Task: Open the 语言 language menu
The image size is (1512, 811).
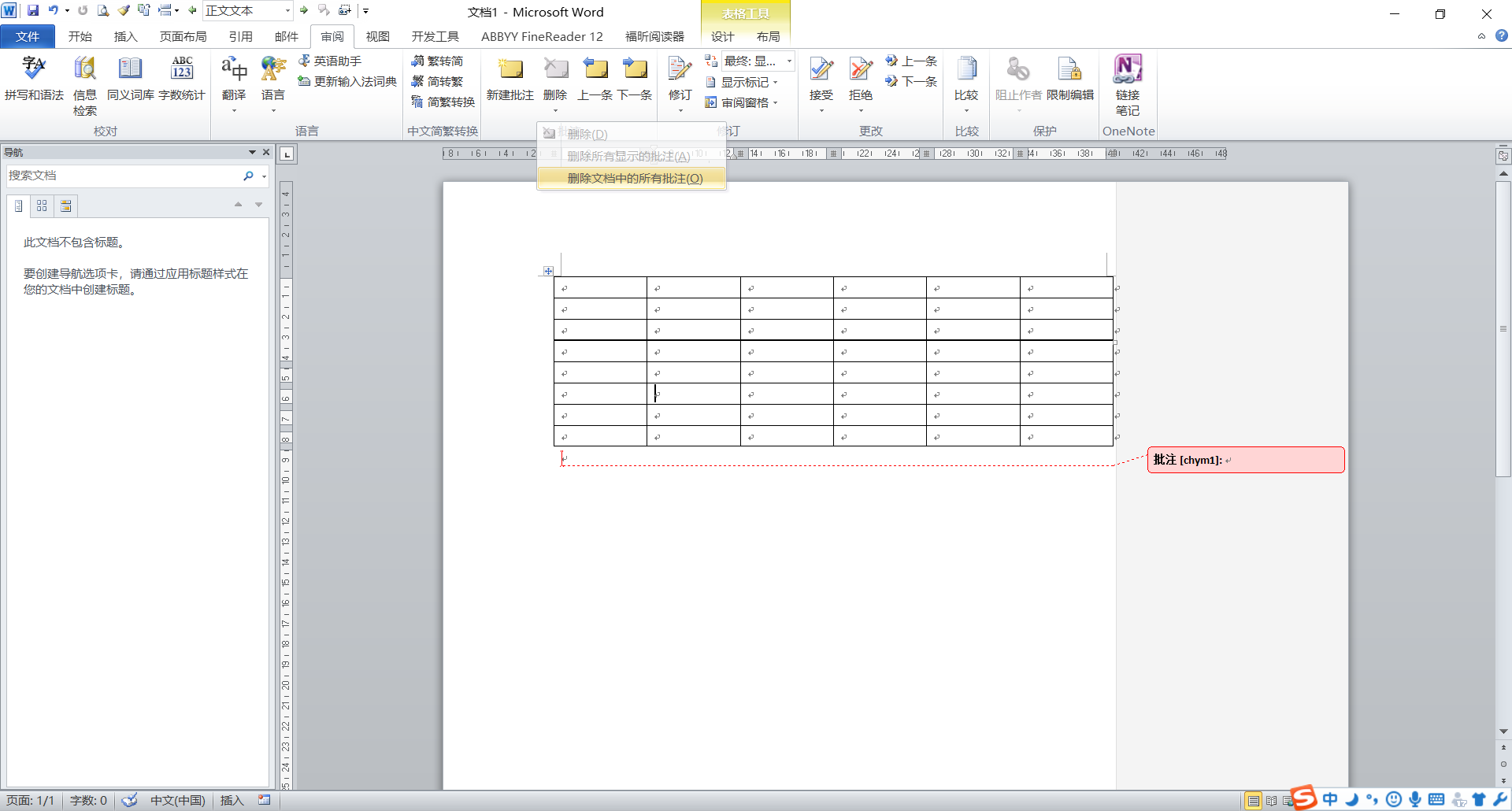Action: click(273, 83)
